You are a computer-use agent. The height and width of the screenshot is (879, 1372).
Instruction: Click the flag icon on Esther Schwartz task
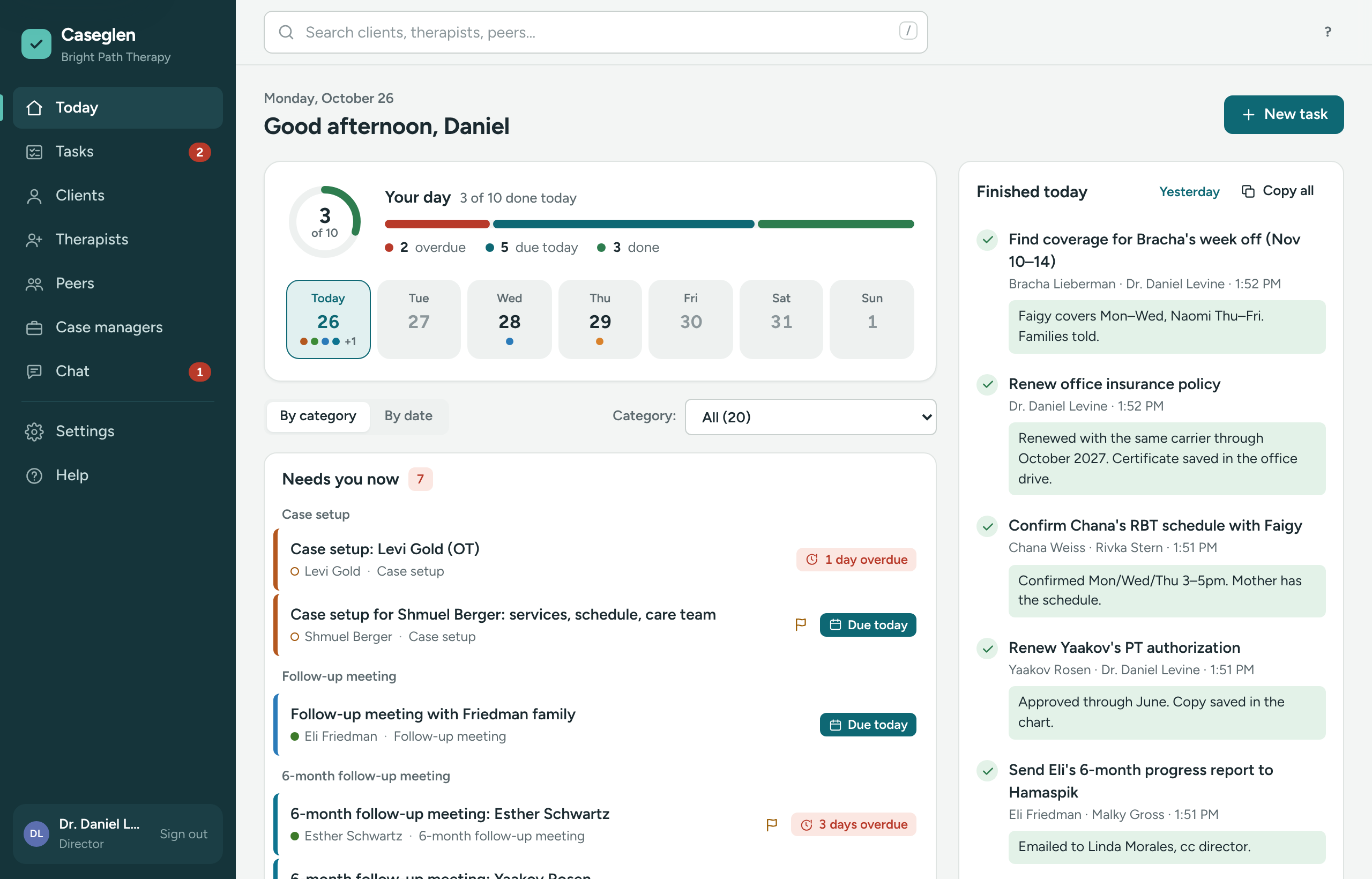coord(772,824)
